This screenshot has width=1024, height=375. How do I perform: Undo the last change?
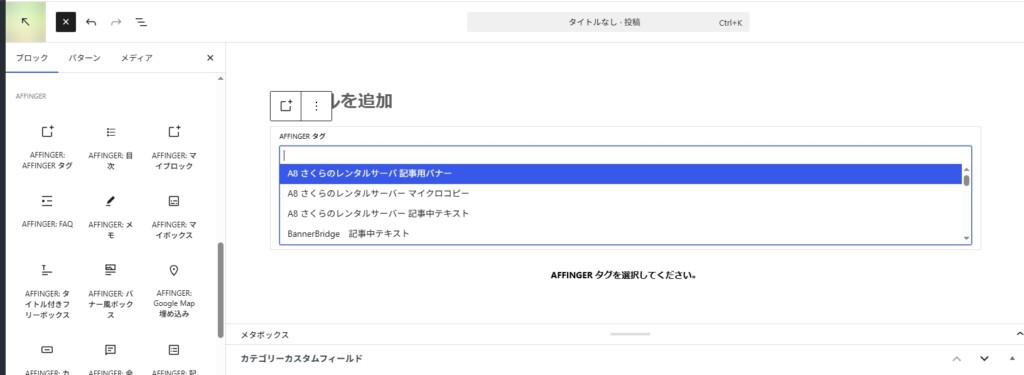click(91, 22)
